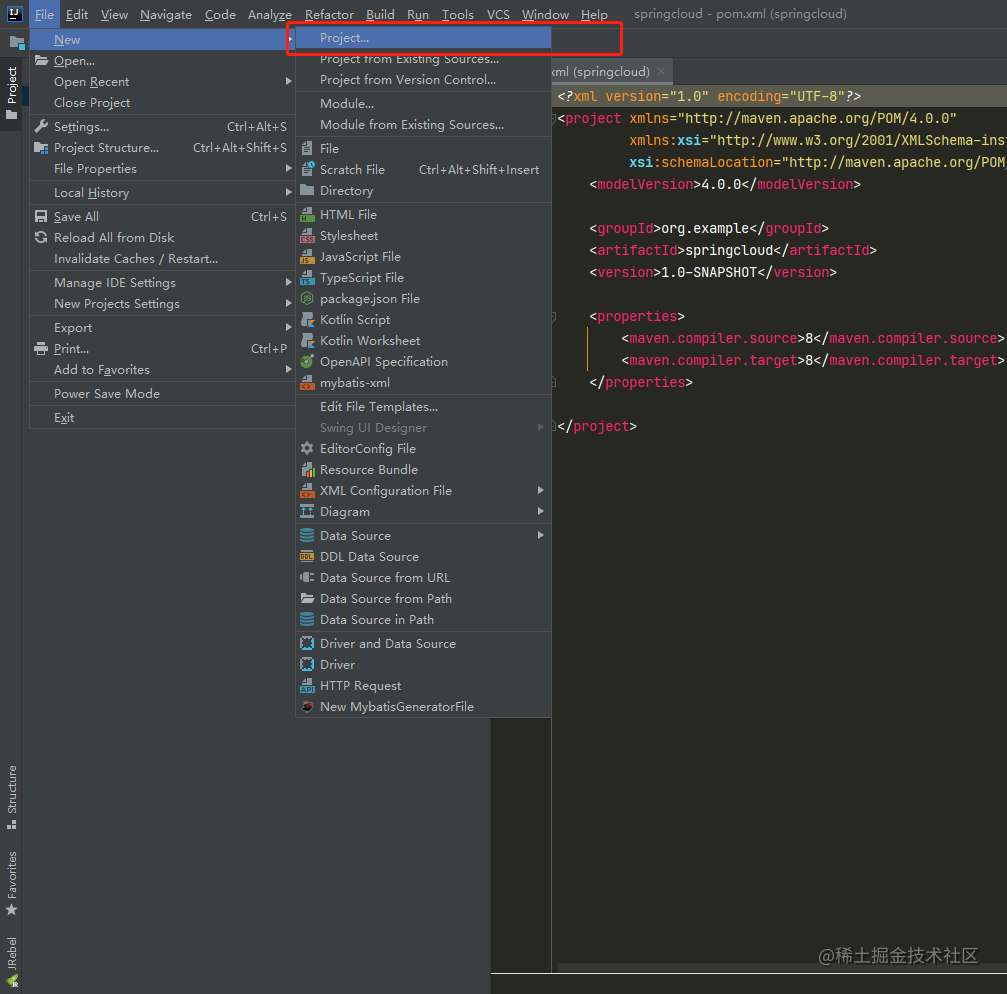
Task: Toggle the Favorites tool window
Action: pyautogui.click(x=12, y=883)
